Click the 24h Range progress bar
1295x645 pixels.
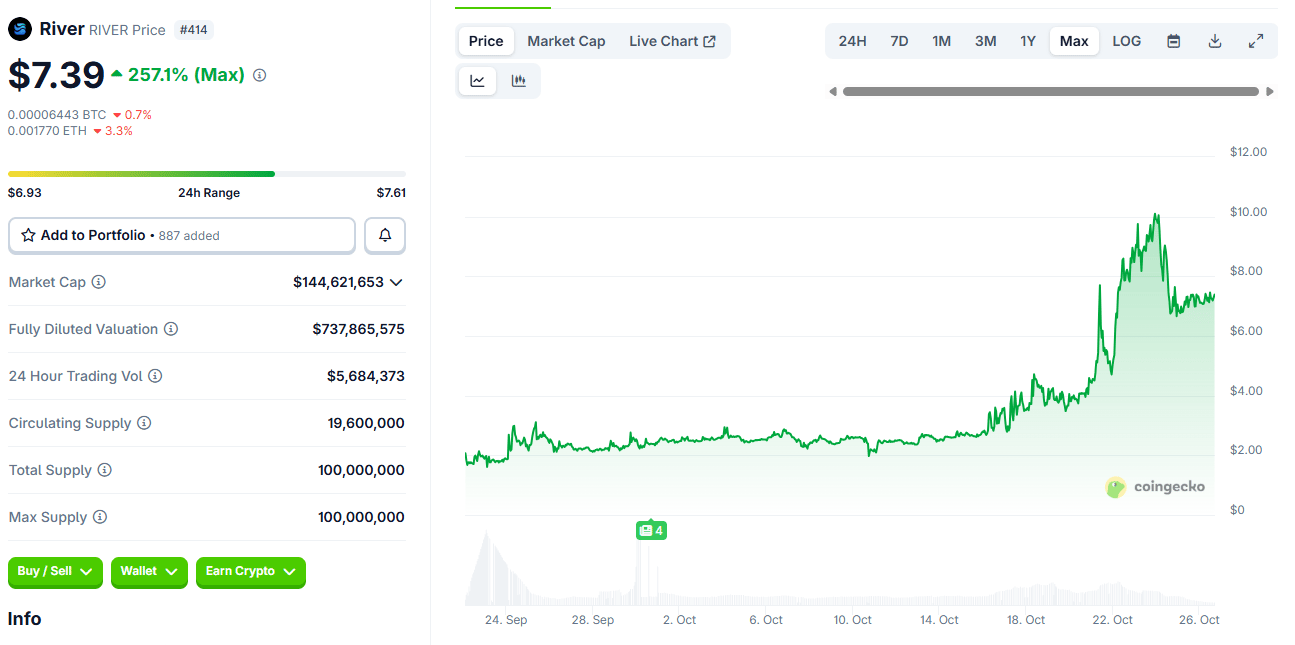click(x=207, y=174)
